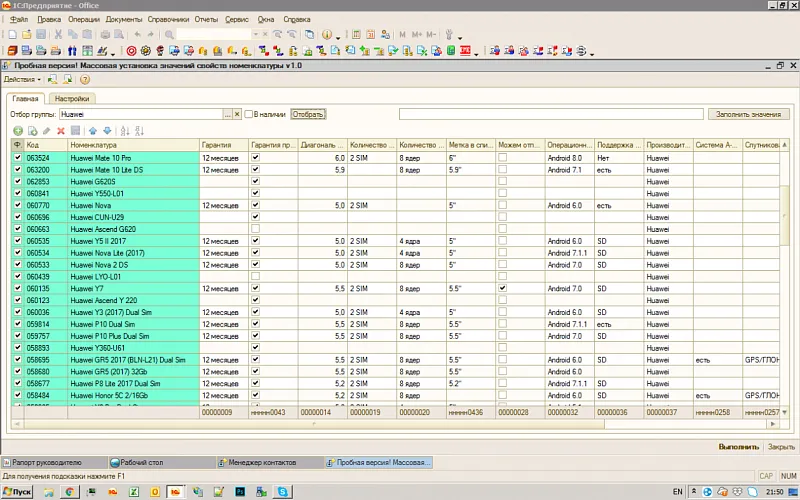Click the Skype taskbar icon
800x500 pixels.
tap(282, 491)
